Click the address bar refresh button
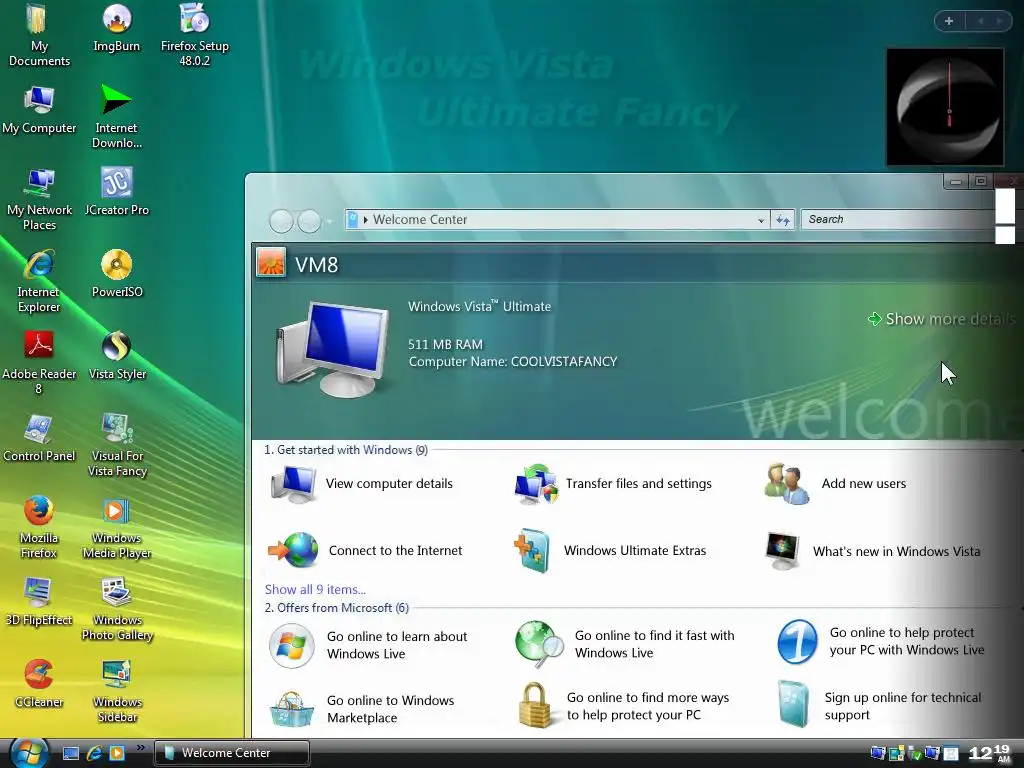 pos(782,220)
